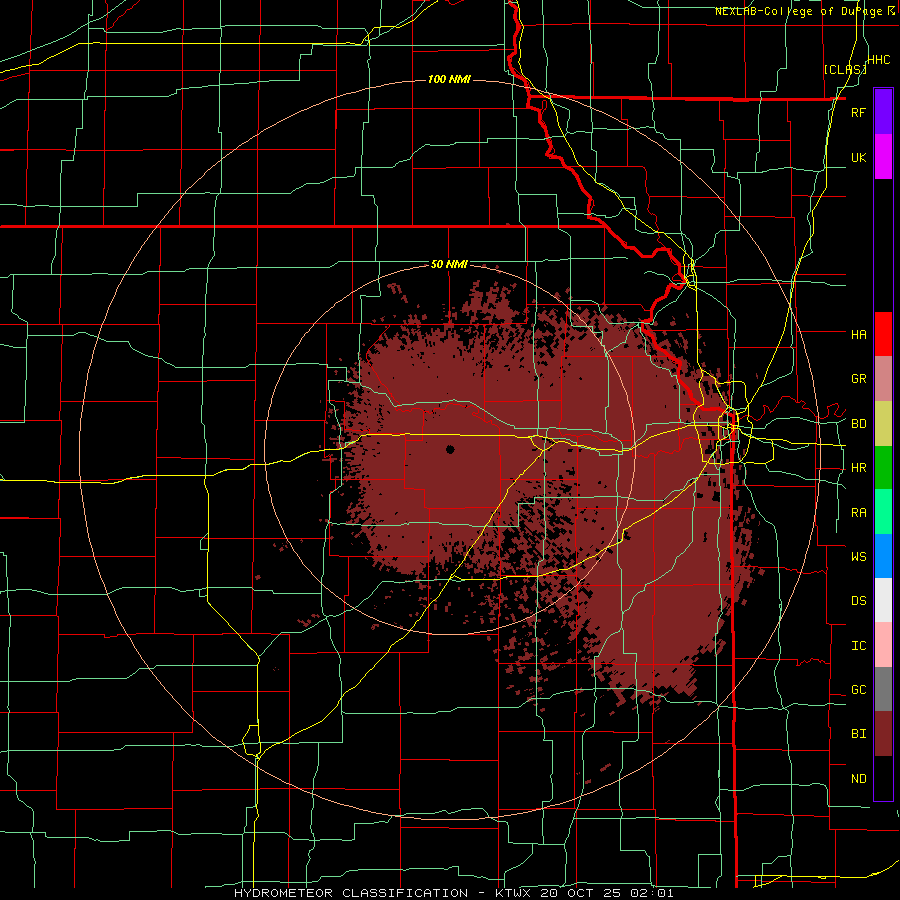Click the HR green legend swatch
Viewport: 900px width, 900px height.
pyautogui.click(x=883, y=467)
